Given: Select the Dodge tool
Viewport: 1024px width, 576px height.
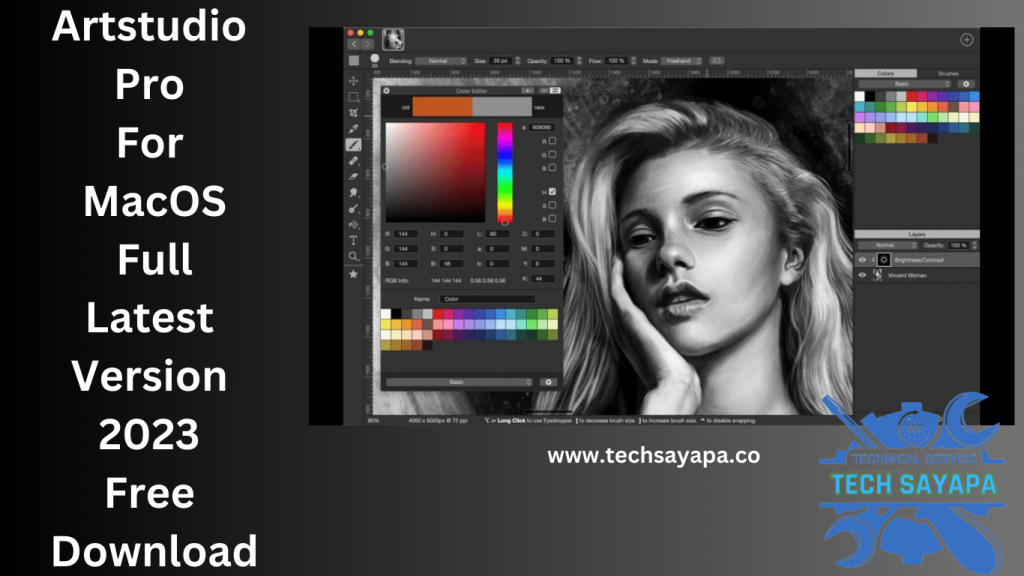Looking at the screenshot, I should click(x=353, y=209).
